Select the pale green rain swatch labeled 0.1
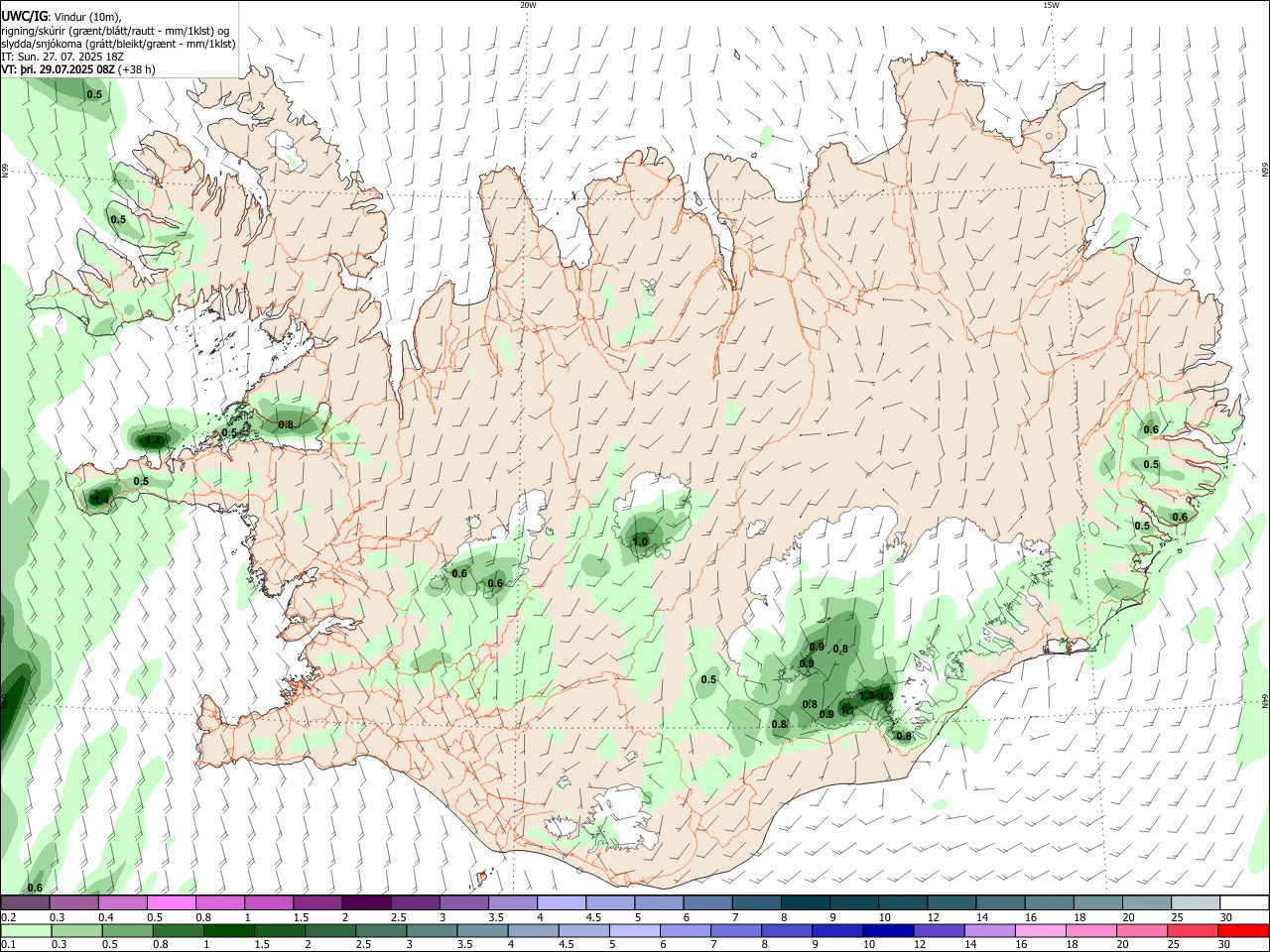 point(26,930)
